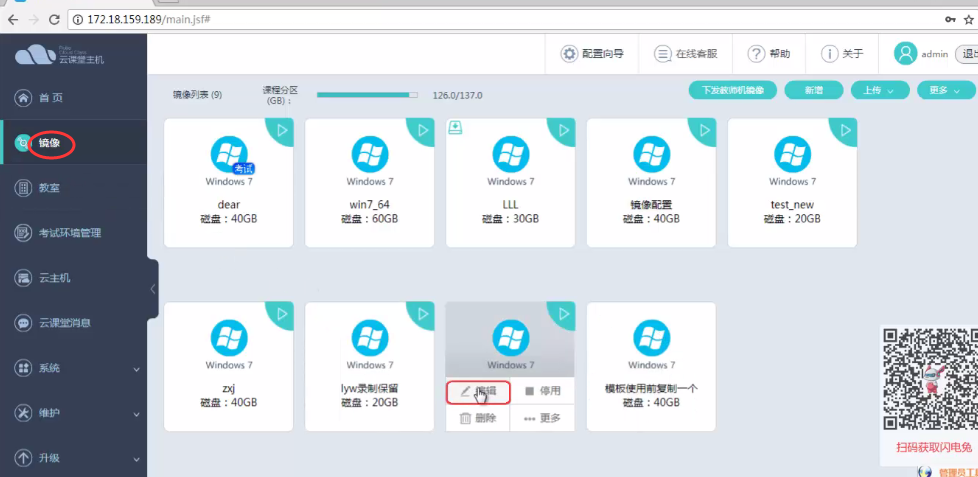Open the 更多 dropdown at top right

click(x=946, y=90)
